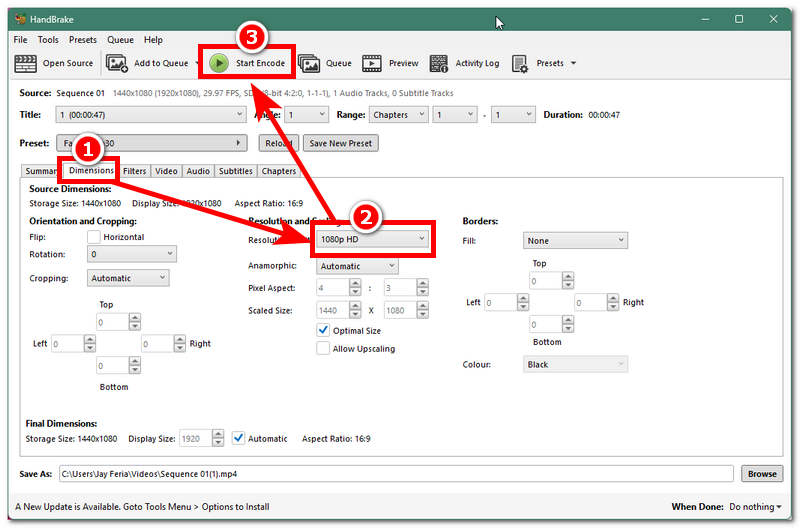Click the Borders Top stepper arrows
This screenshot has width=800, height=528.
point(568,281)
